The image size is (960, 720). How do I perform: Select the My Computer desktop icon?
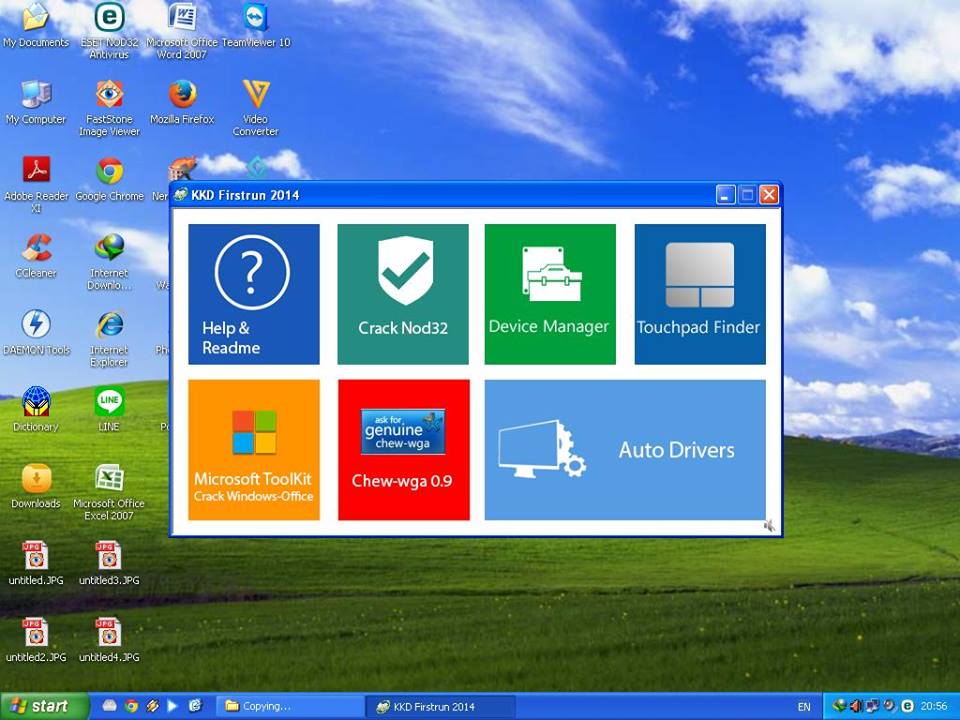(x=36, y=102)
